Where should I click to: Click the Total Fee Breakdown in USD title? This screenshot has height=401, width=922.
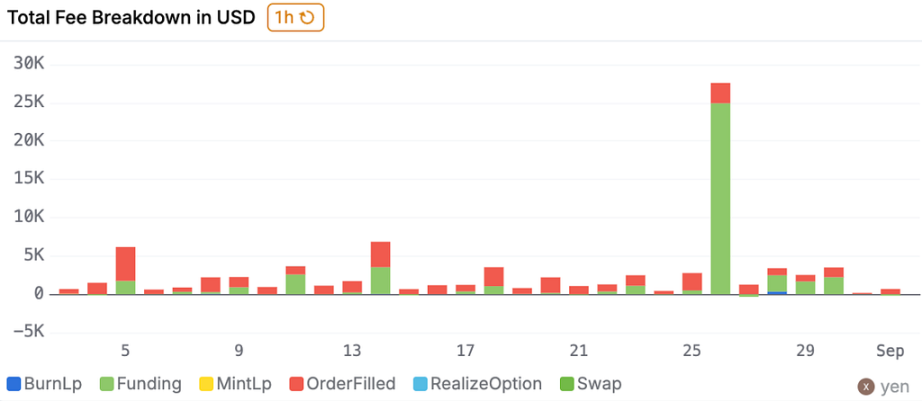(x=131, y=17)
